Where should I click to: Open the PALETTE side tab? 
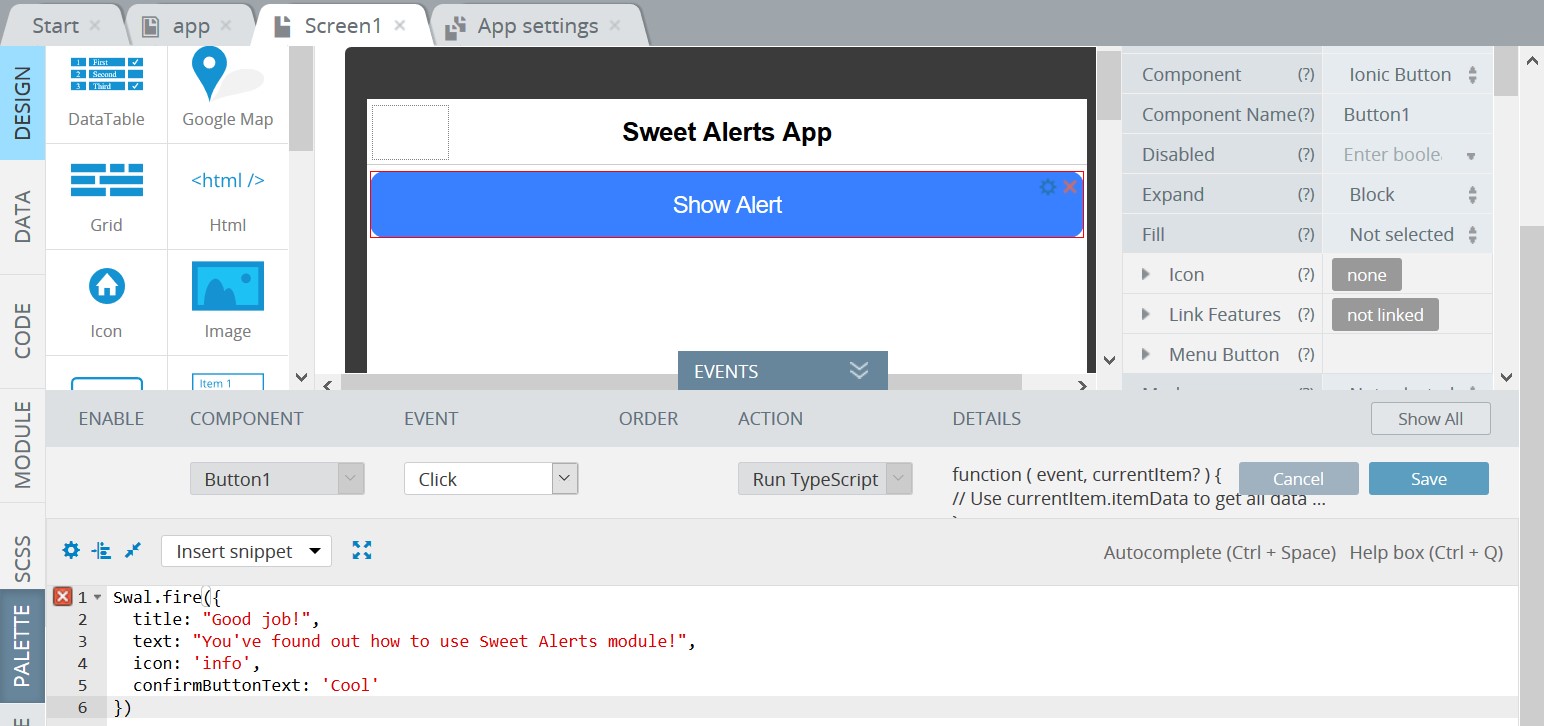click(x=23, y=647)
